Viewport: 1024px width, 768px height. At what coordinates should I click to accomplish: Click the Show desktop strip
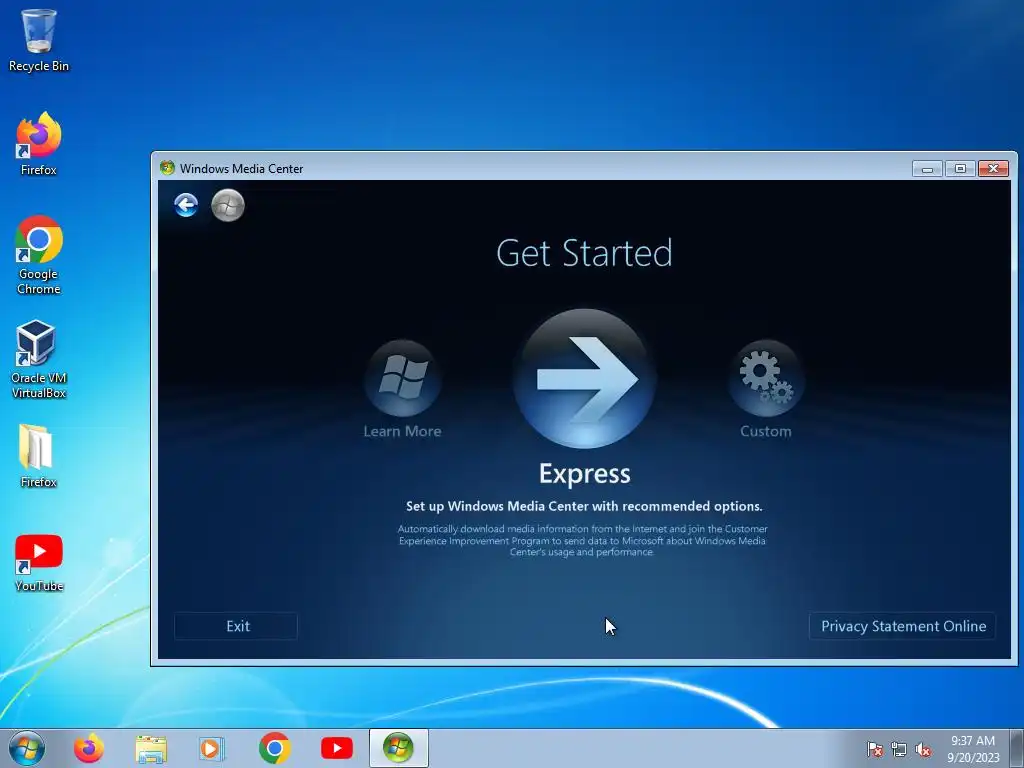(x=1017, y=748)
